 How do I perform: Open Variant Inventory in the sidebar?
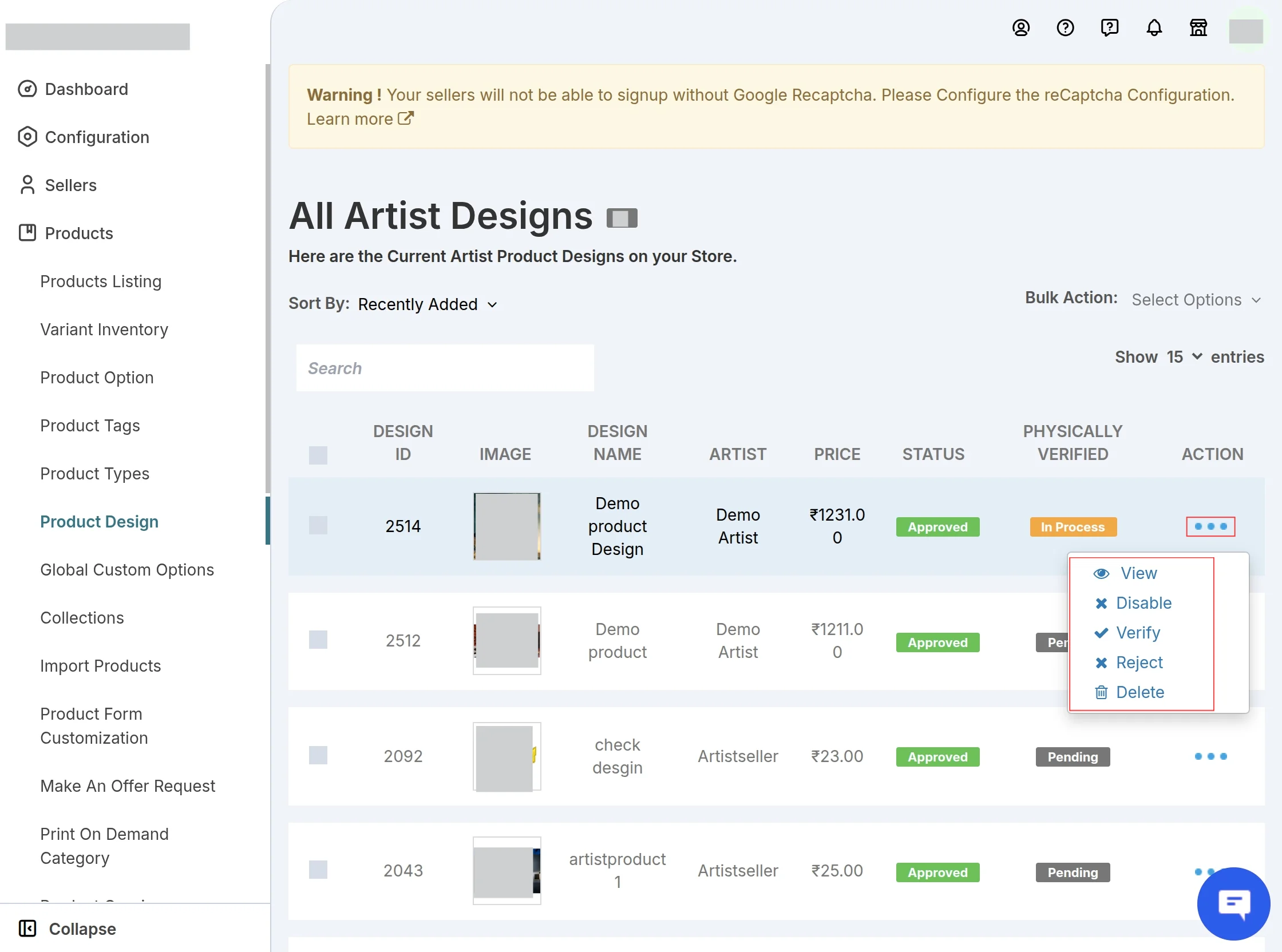click(104, 329)
